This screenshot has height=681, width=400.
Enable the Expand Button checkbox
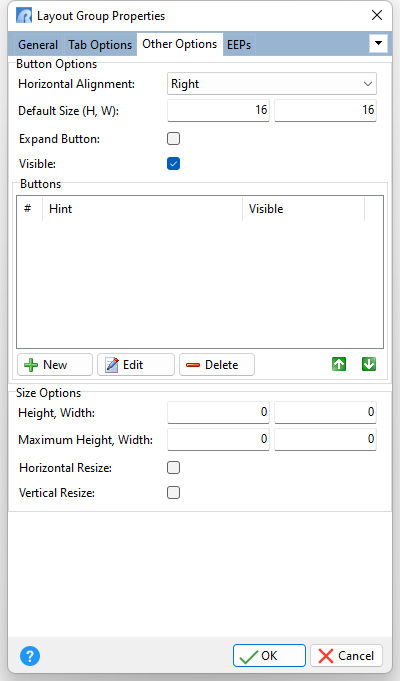click(x=173, y=139)
